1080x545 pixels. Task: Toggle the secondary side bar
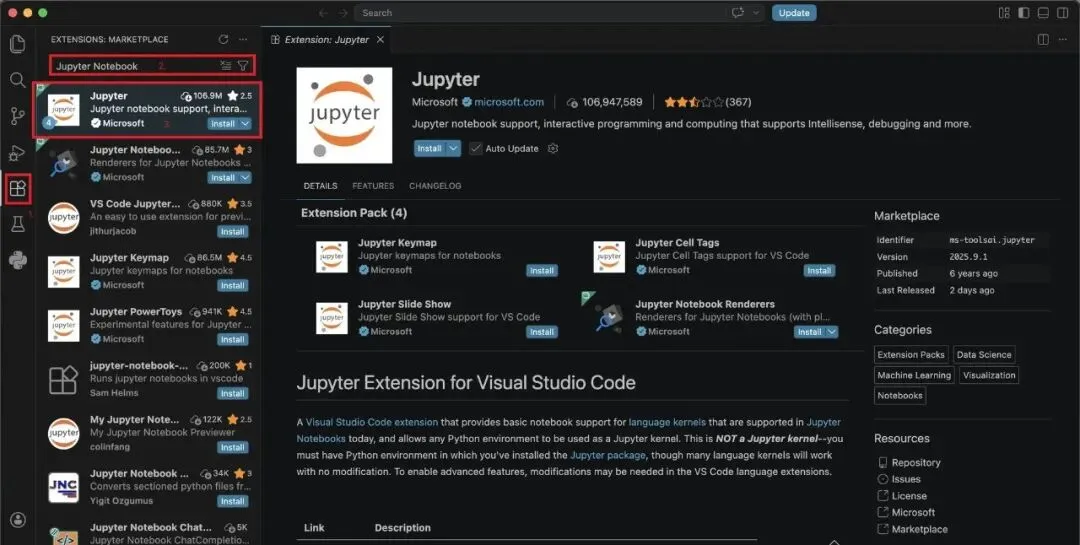pos(1063,12)
